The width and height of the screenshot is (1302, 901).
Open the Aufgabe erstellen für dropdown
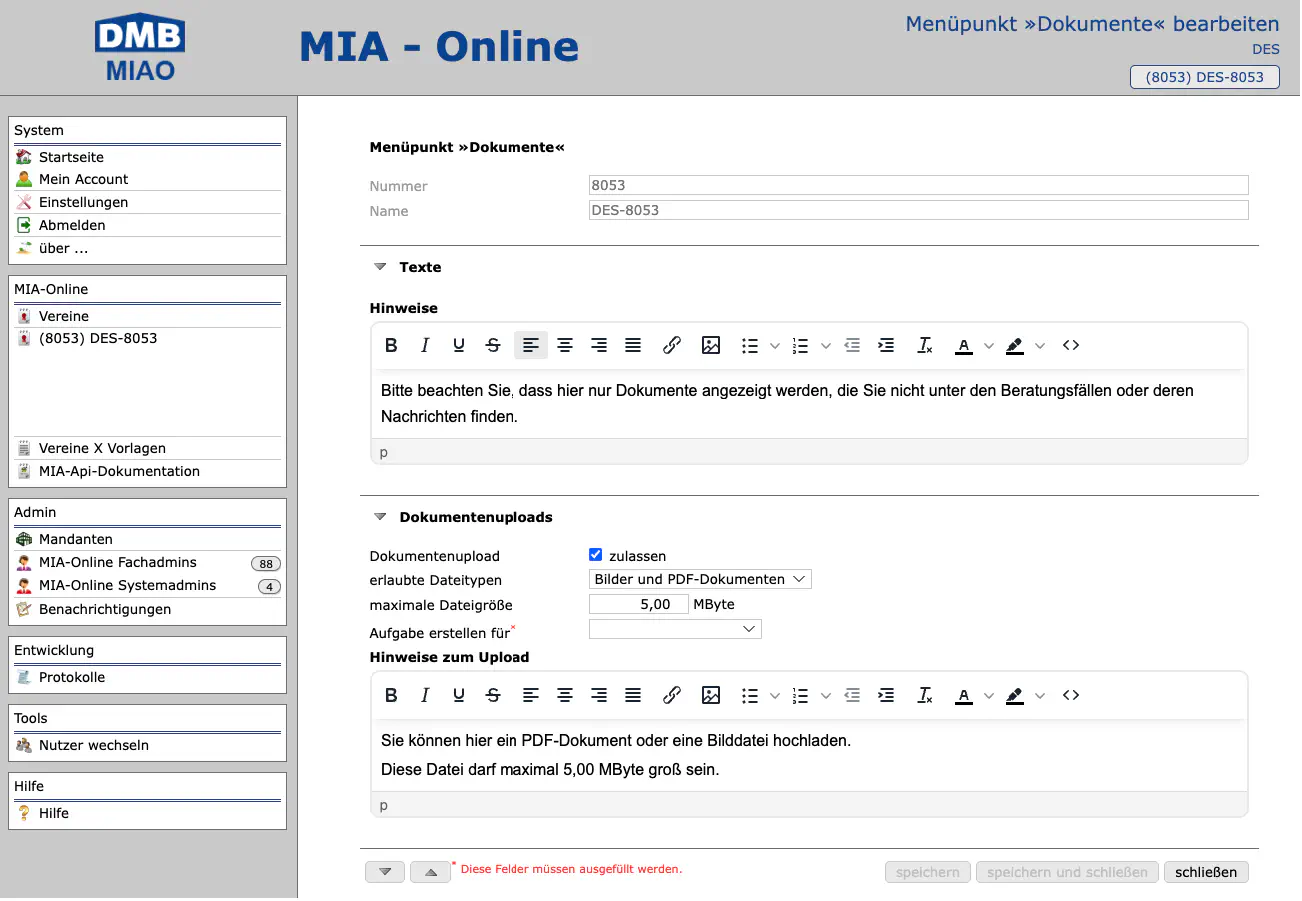[x=675, y=630]
